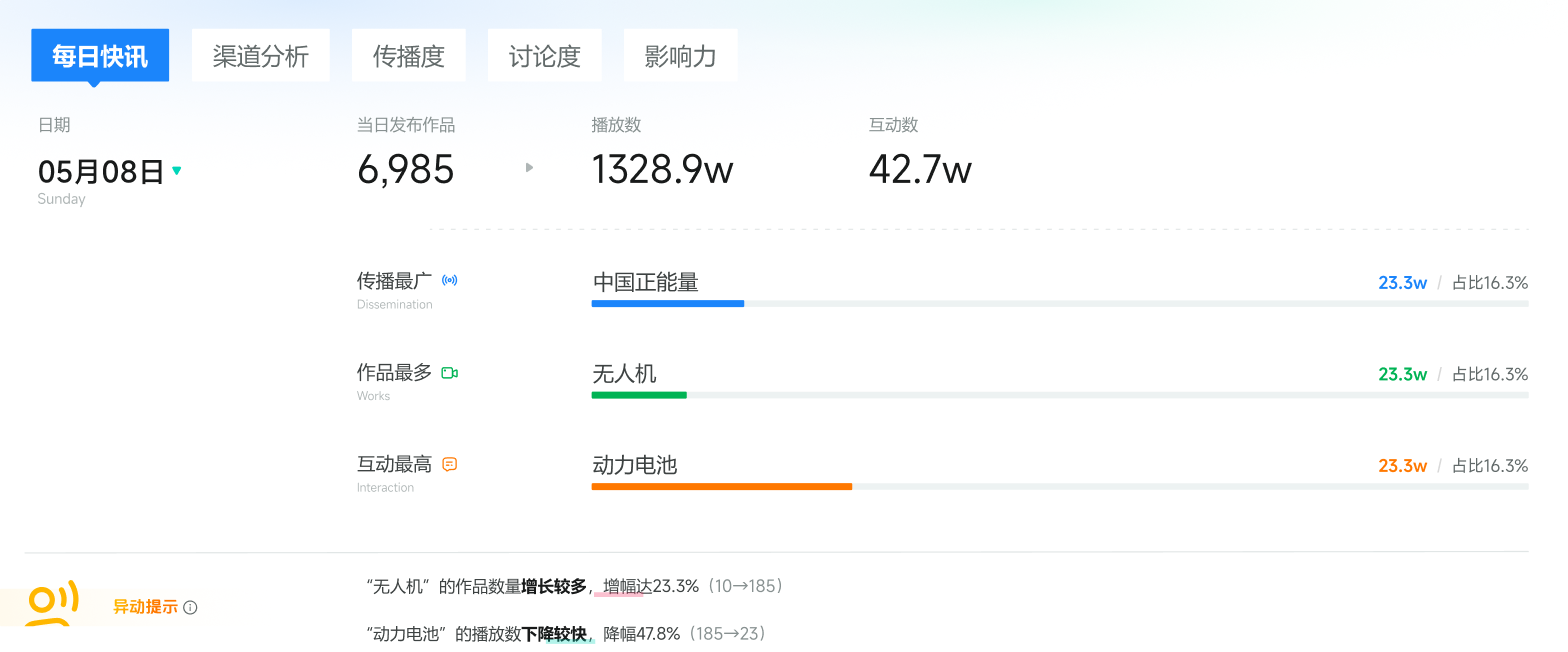The height and width of the screenshot is (652, 1568).
Task: Click the yellow alert mascot icon
Action: 51,607
